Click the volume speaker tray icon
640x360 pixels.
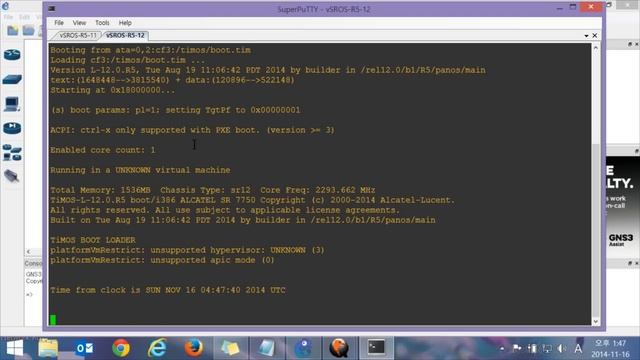(x=562, y=348)
